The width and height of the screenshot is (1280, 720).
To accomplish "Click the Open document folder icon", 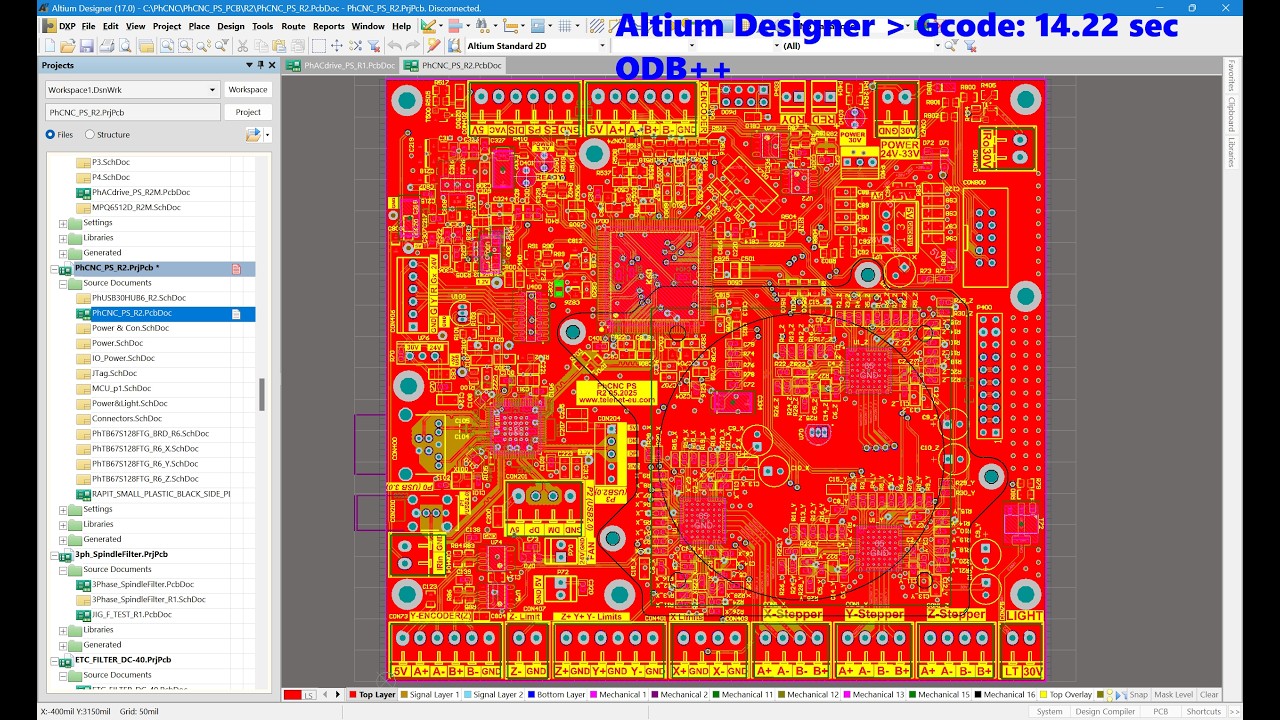I will pyautogui.click(x=68, y=46).
